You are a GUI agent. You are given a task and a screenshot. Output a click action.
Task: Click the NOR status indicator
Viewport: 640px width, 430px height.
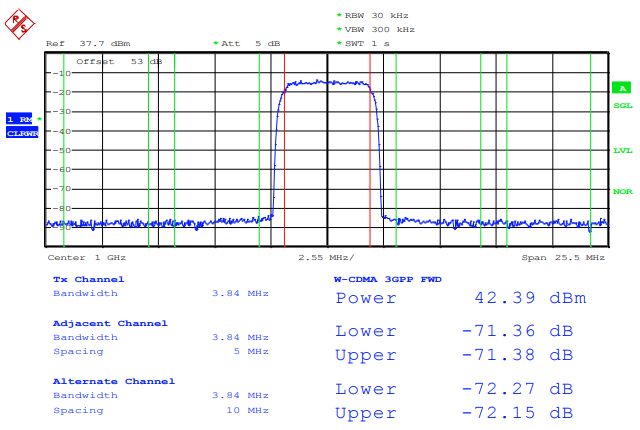coord(622,191)
